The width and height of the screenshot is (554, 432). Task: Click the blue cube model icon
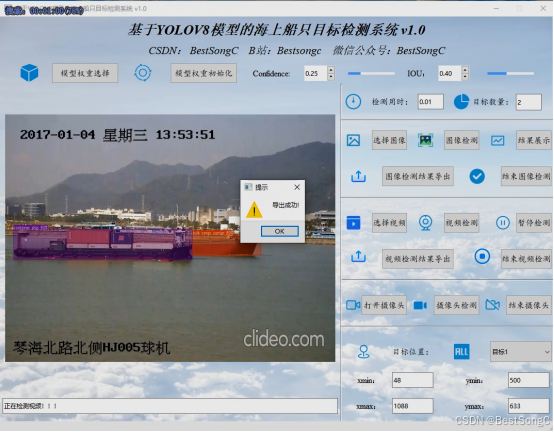29,73
